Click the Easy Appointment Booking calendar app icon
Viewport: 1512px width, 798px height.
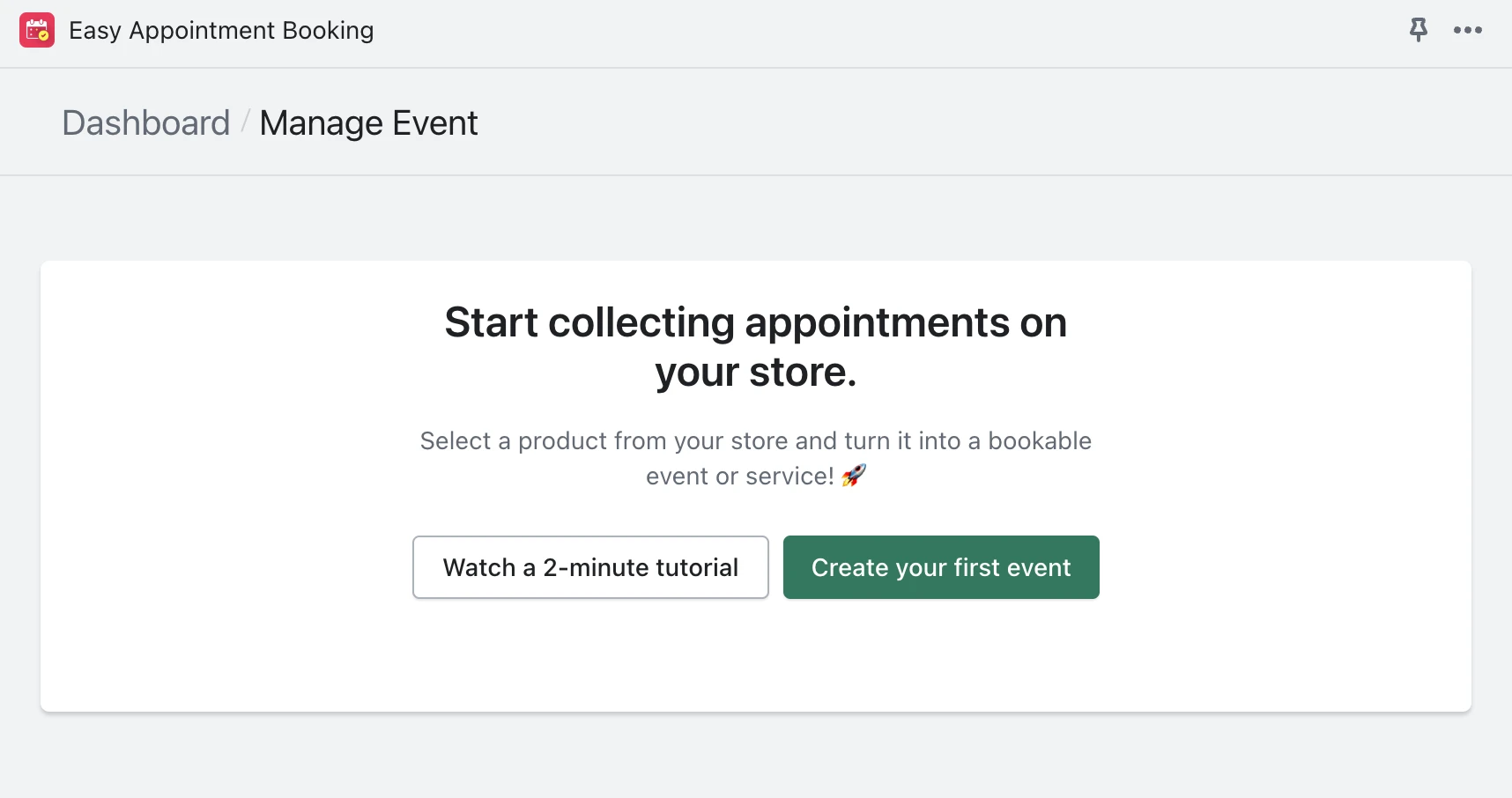point(37,30)
